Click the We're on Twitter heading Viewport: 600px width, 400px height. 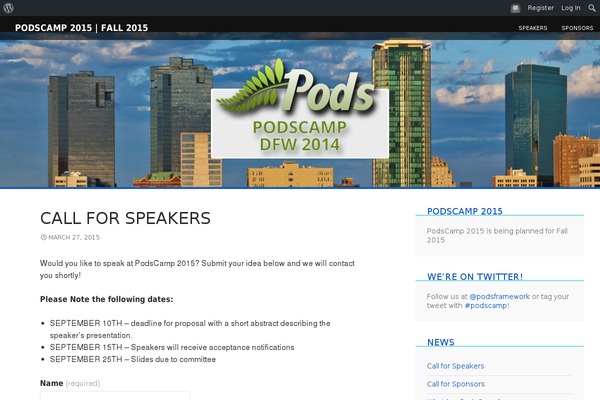click(x=475, y=277)
